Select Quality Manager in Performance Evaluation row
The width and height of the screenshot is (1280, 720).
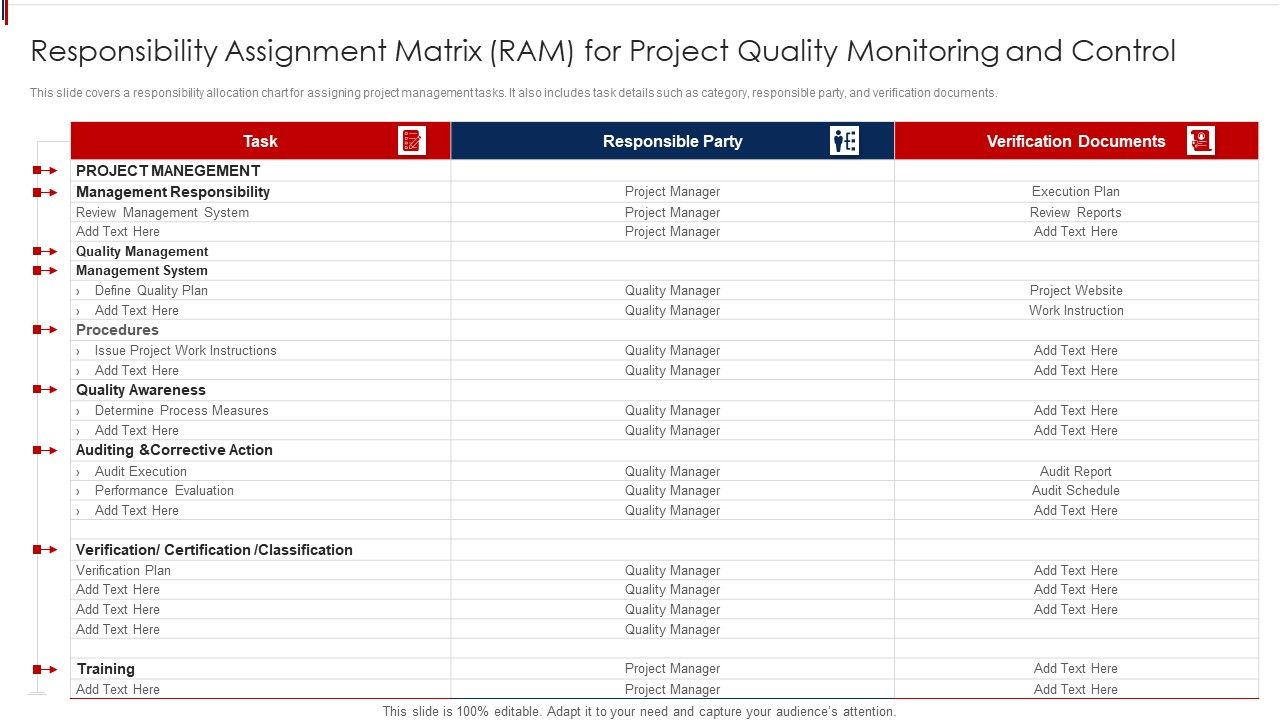672,490
